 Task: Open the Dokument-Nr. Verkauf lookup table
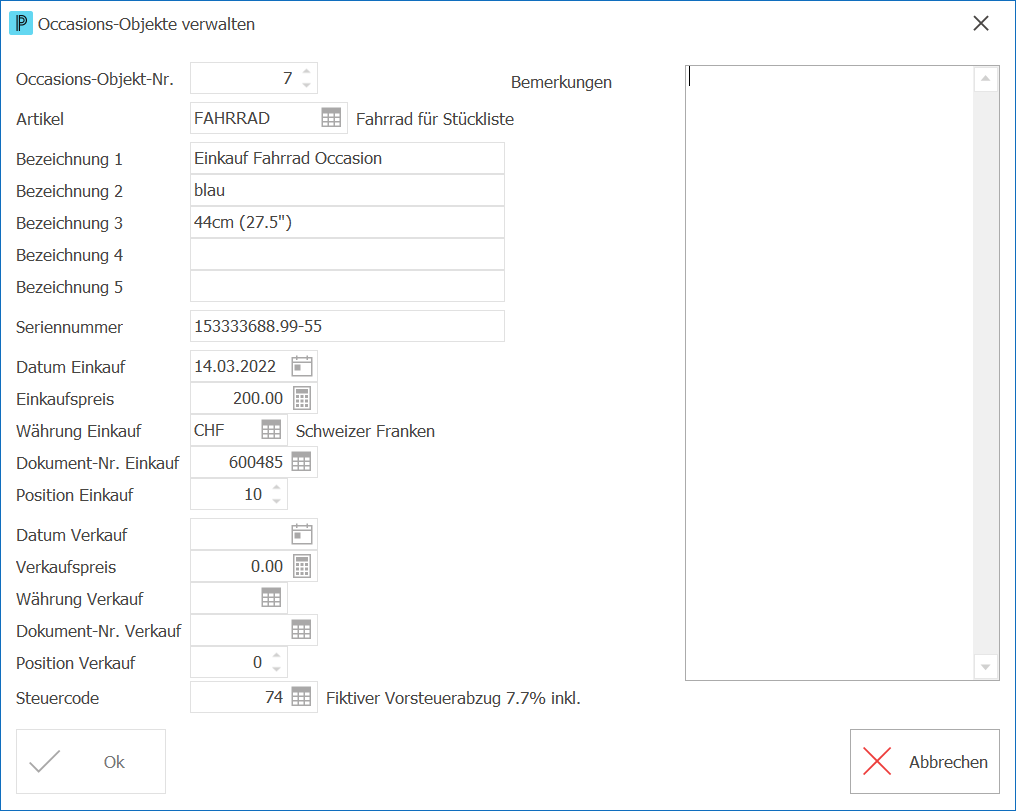[x=301, y=630]
